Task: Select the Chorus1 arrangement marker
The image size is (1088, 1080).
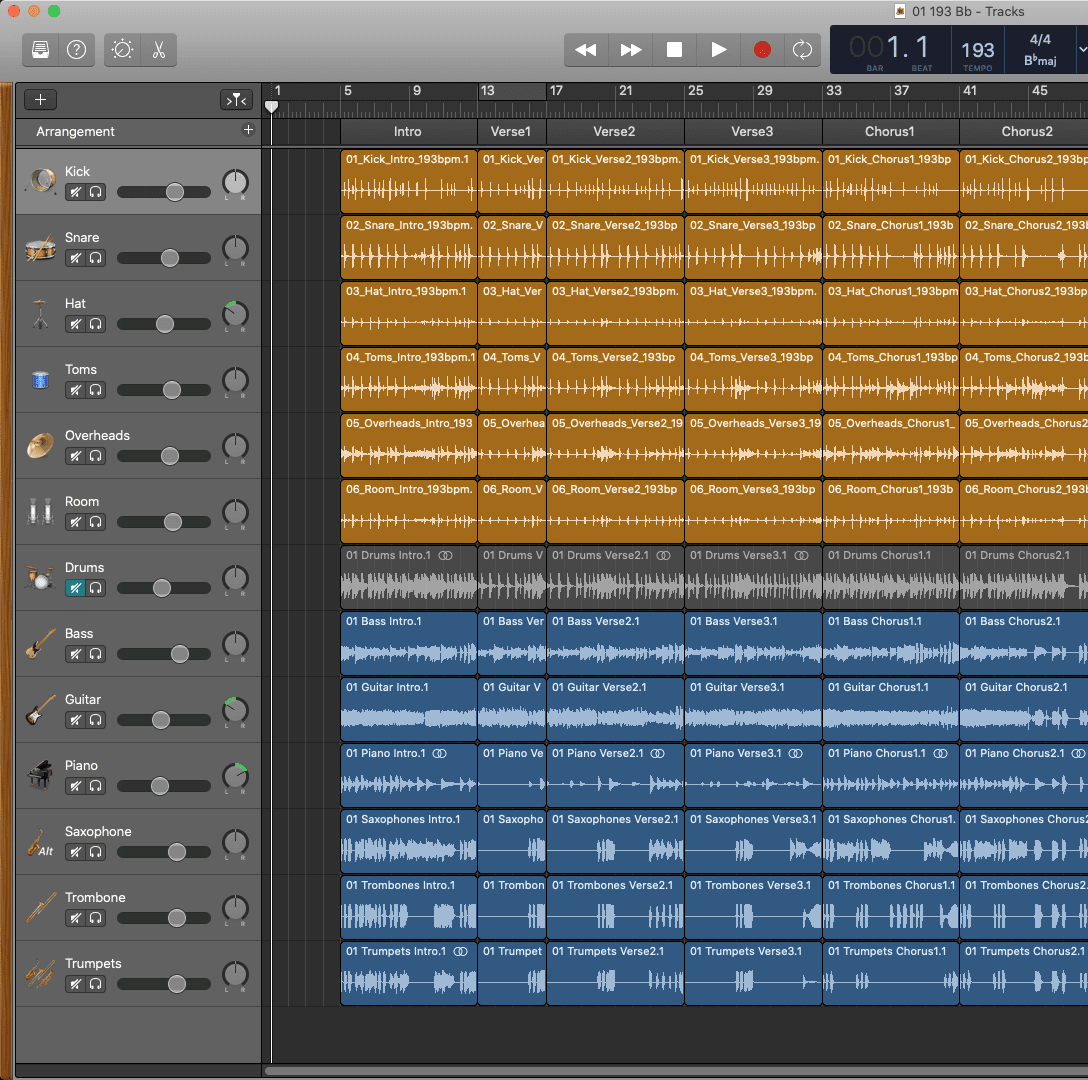Action: pos(889,131)
